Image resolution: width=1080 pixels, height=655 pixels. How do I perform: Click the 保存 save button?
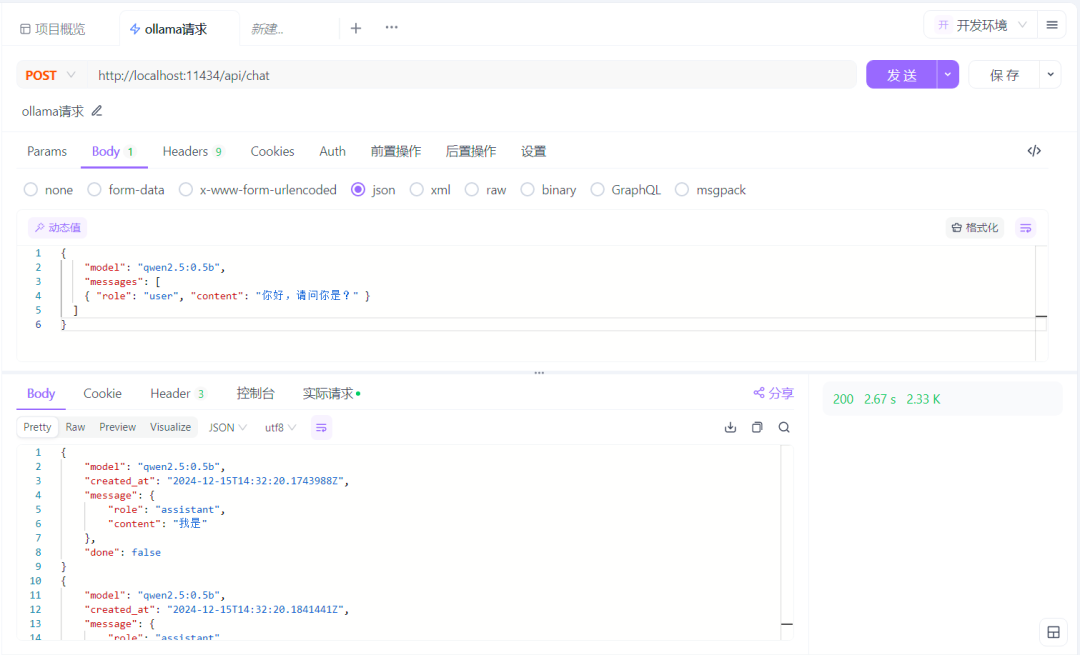point(1004,75)
